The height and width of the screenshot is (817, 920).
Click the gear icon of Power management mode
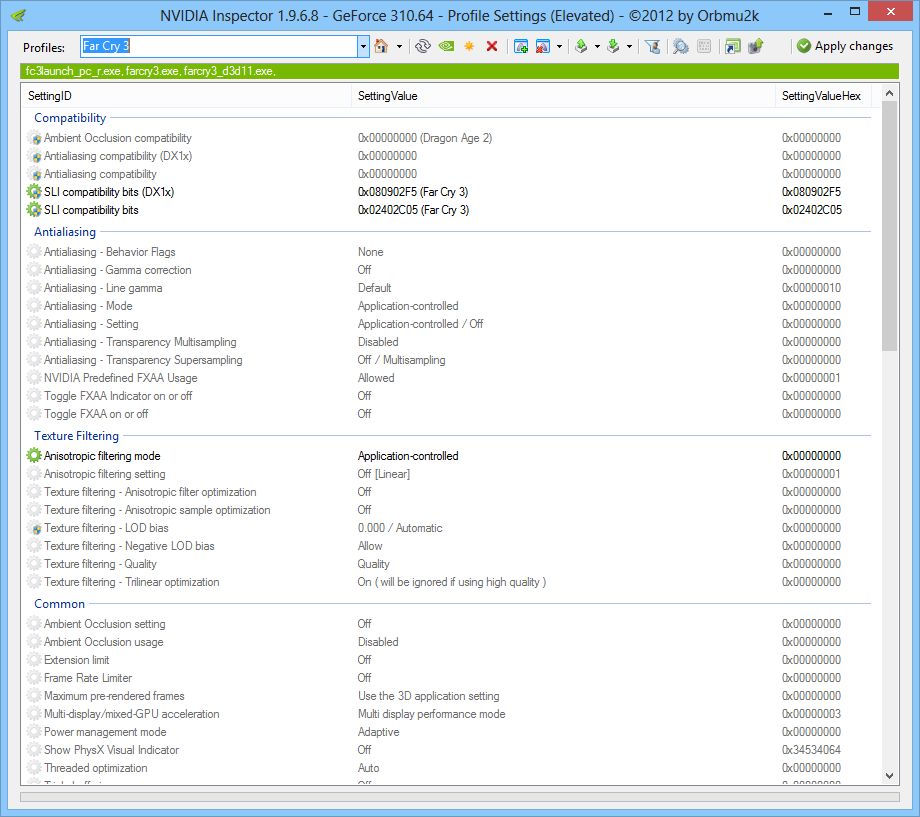[34, 732]
